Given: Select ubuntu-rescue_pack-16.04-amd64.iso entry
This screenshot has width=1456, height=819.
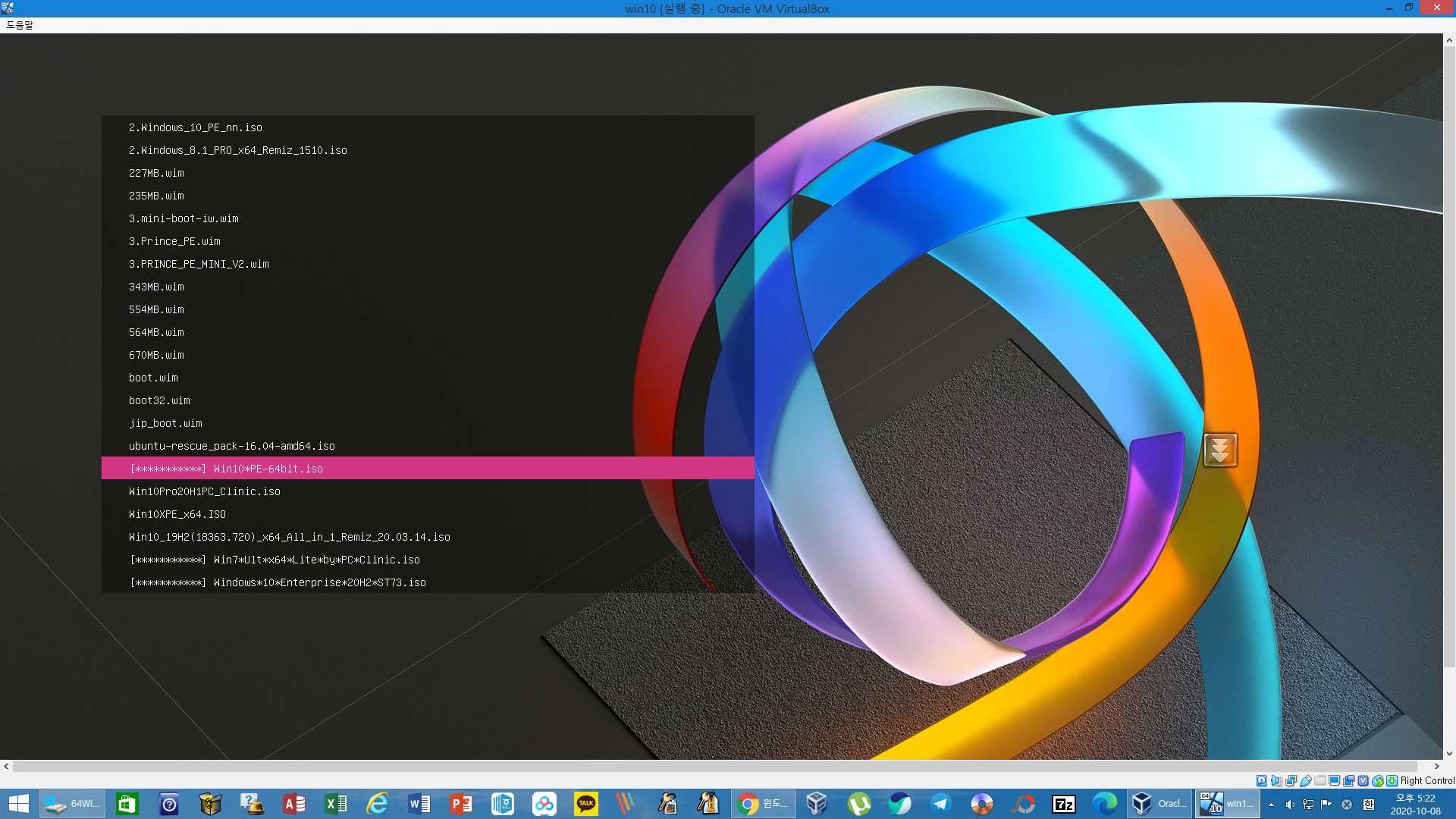Looking at the screenshot, I should (428, 446).
